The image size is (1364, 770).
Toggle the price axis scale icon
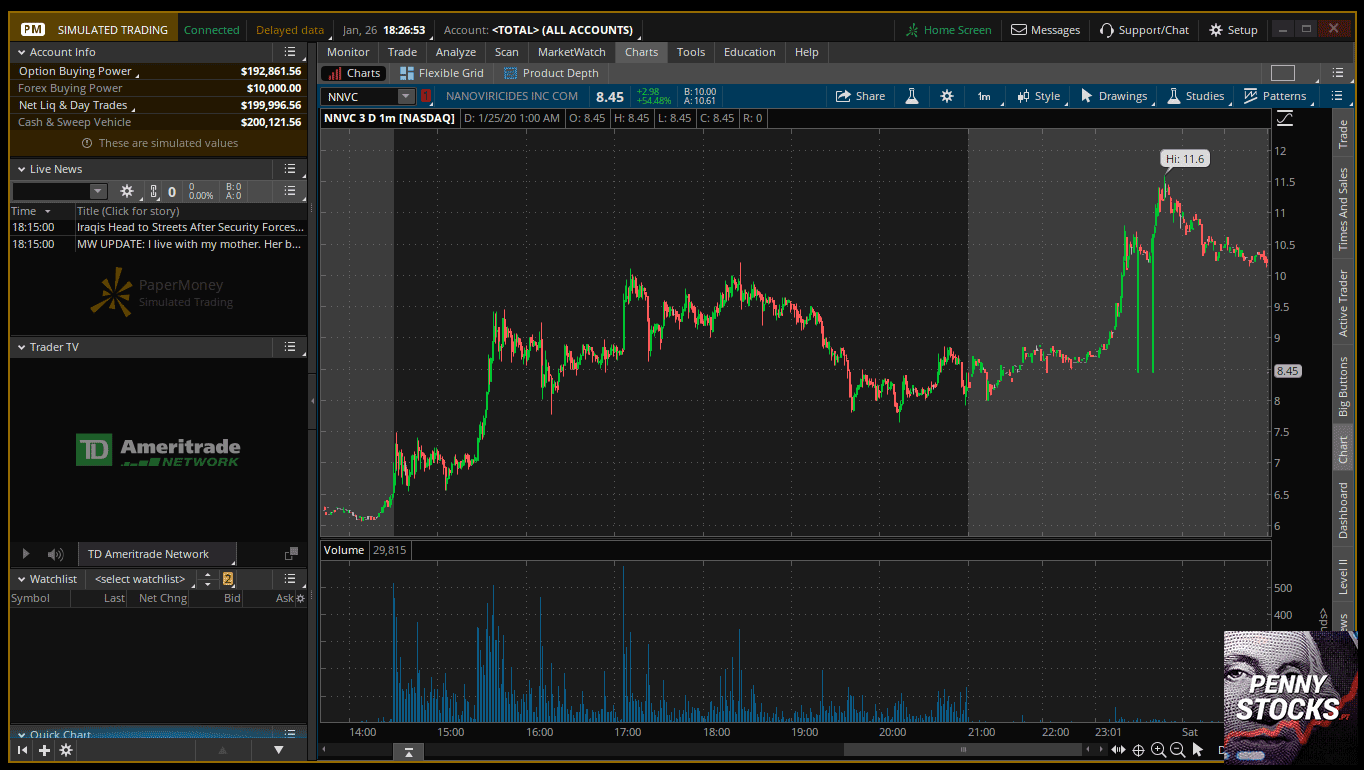1285,118
